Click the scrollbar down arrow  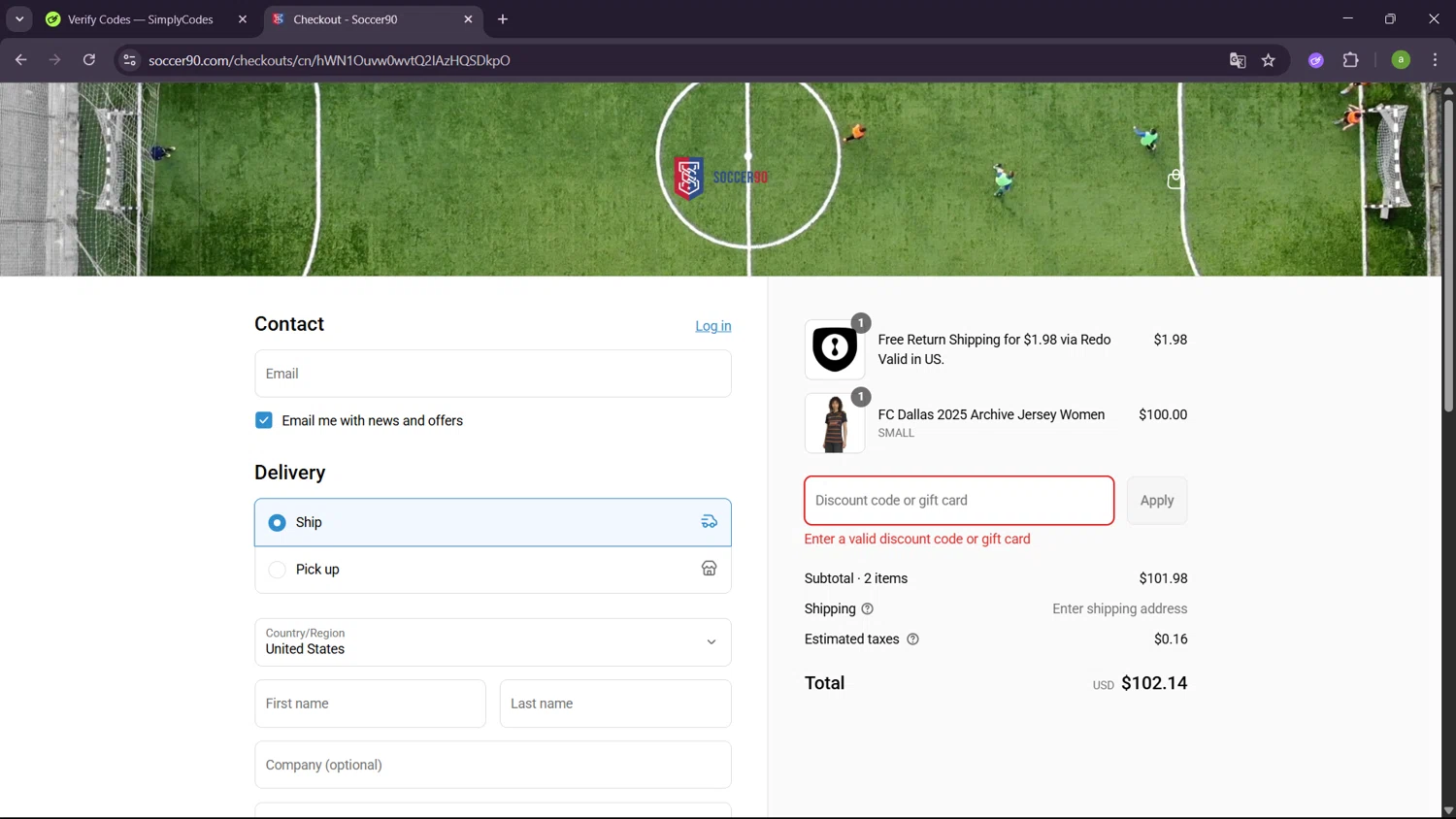point(1448,810)
